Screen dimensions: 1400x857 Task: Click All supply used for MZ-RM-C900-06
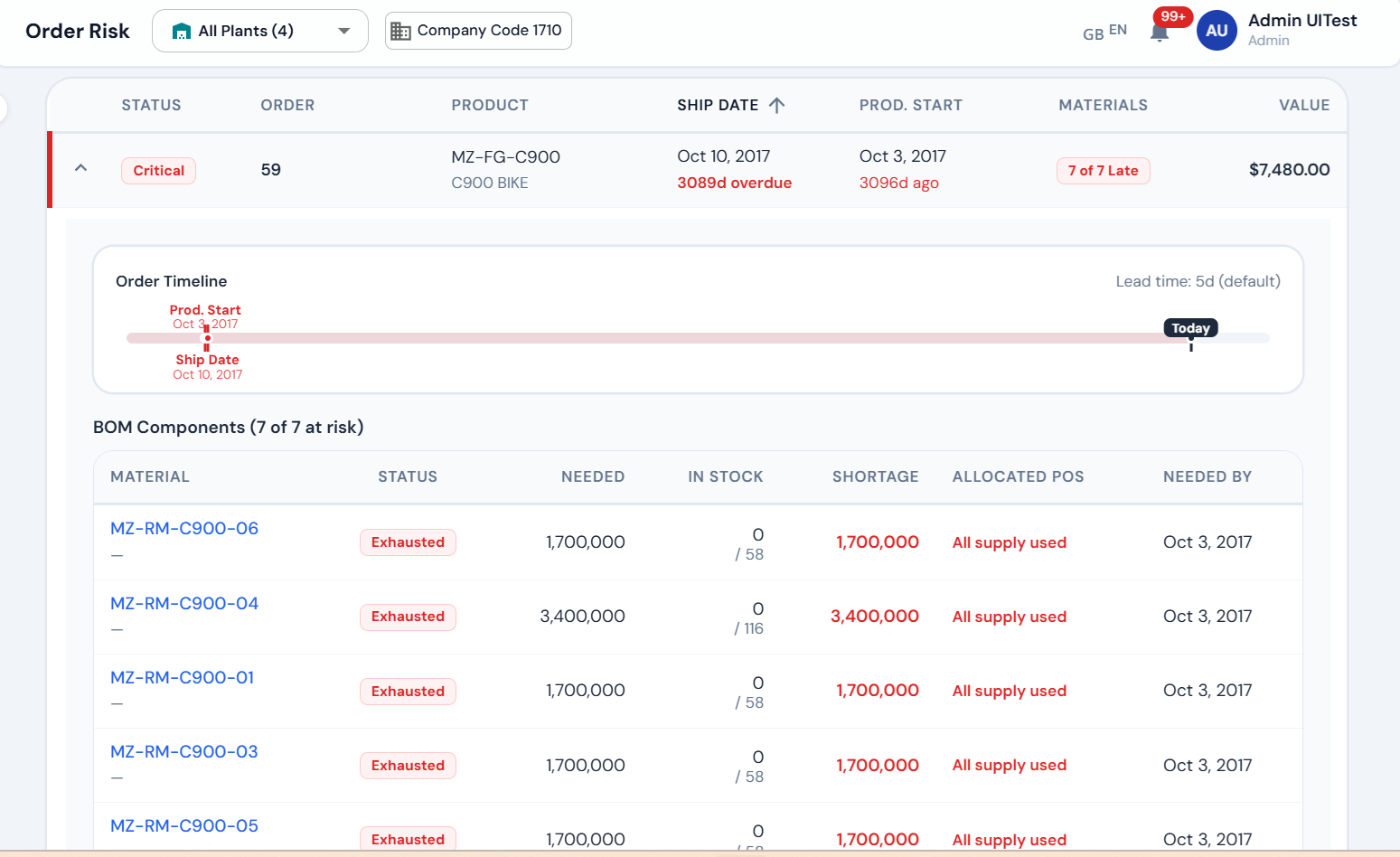pos(1009,542)
